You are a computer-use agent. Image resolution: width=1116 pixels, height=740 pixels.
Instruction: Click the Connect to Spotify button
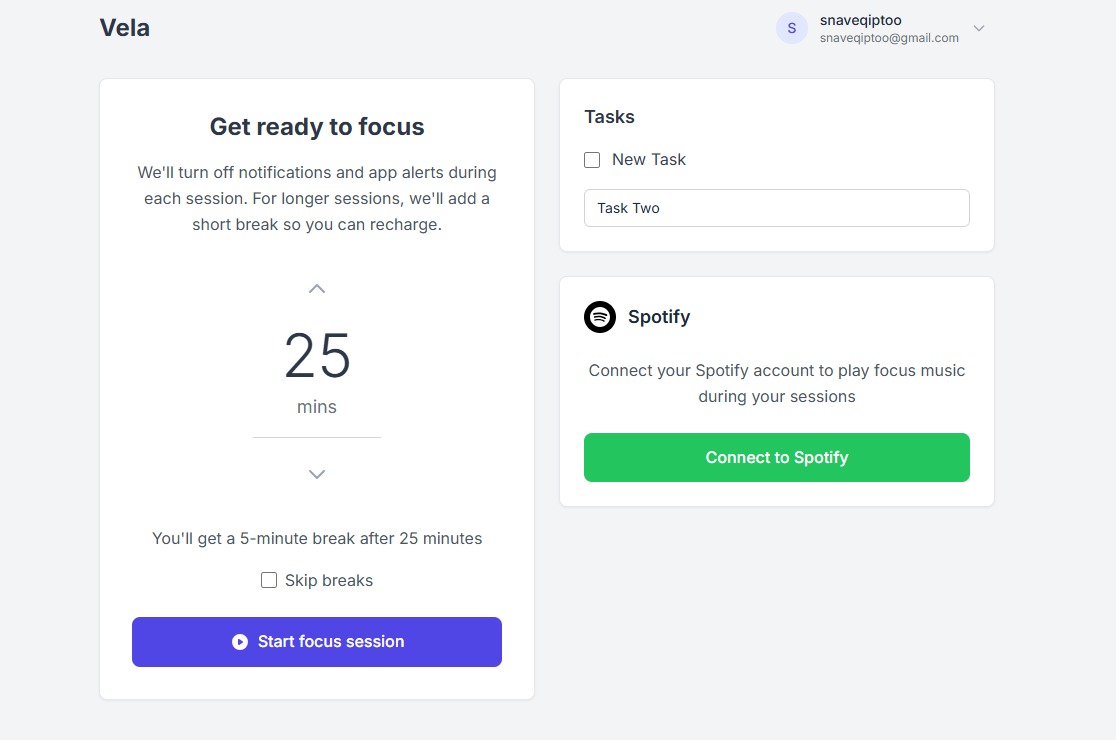click(x=776, y=457)
